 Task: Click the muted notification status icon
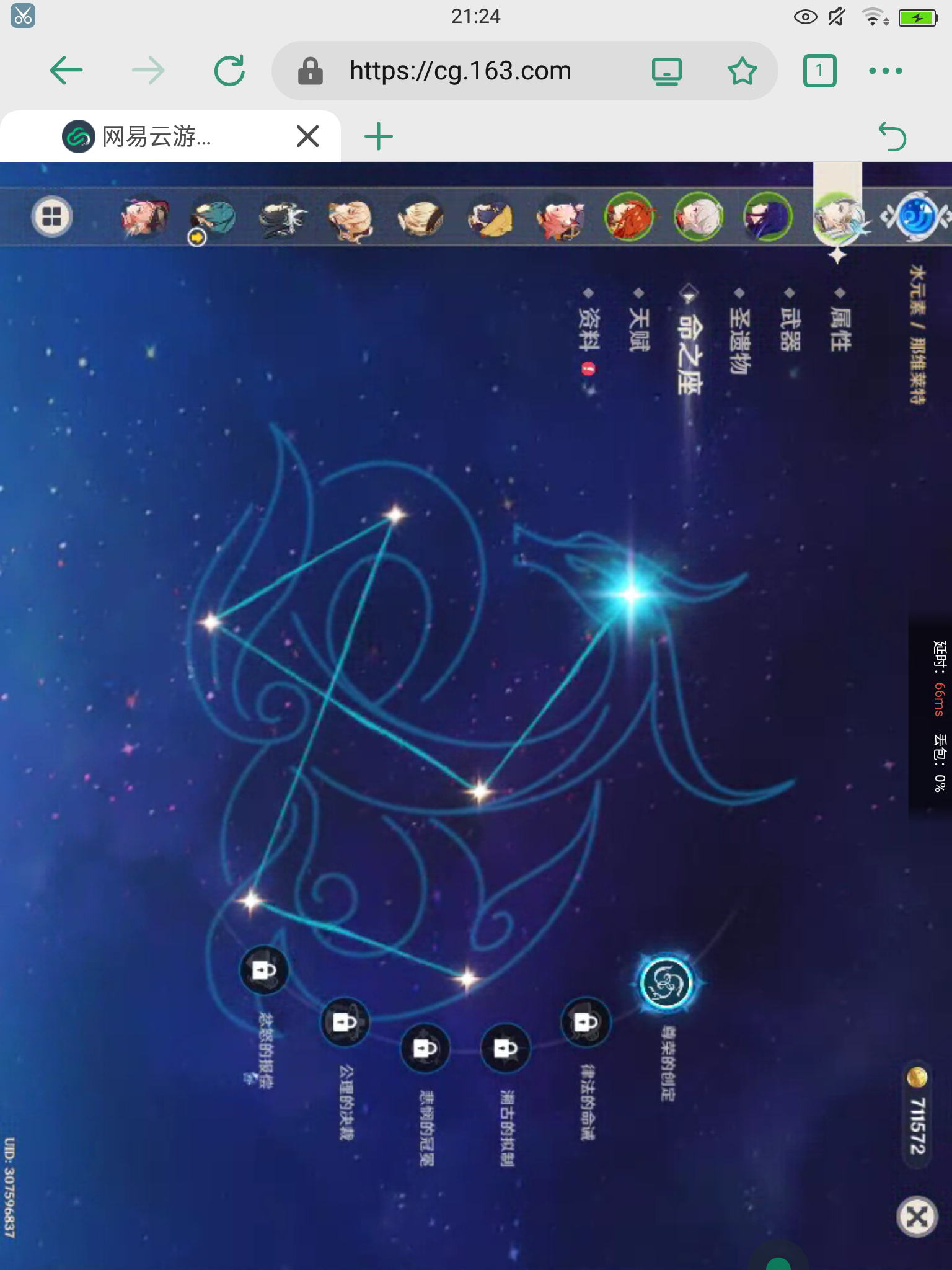[837, 17]
